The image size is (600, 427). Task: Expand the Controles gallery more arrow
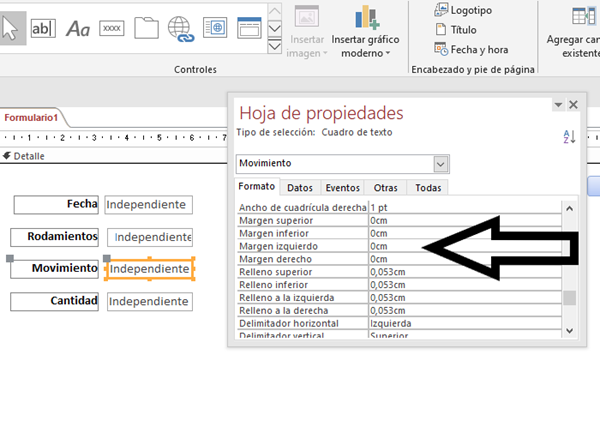[275, 46]
